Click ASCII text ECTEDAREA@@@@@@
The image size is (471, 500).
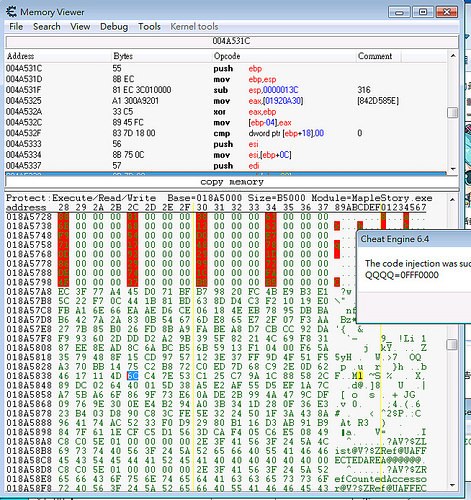point(378,460)
